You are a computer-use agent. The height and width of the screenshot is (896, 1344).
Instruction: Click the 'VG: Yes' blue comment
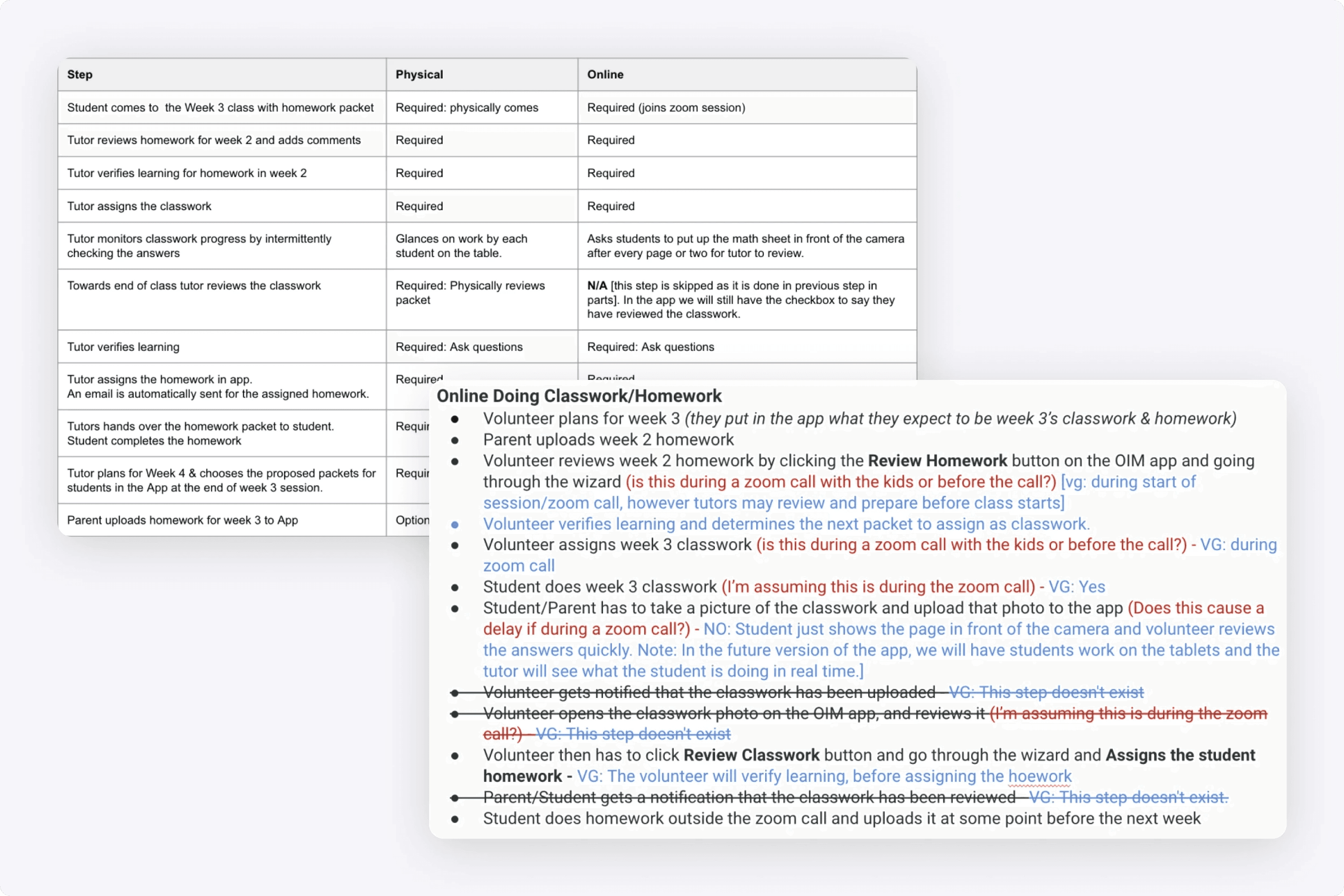pyautogui.click(x=1077, y=587)
